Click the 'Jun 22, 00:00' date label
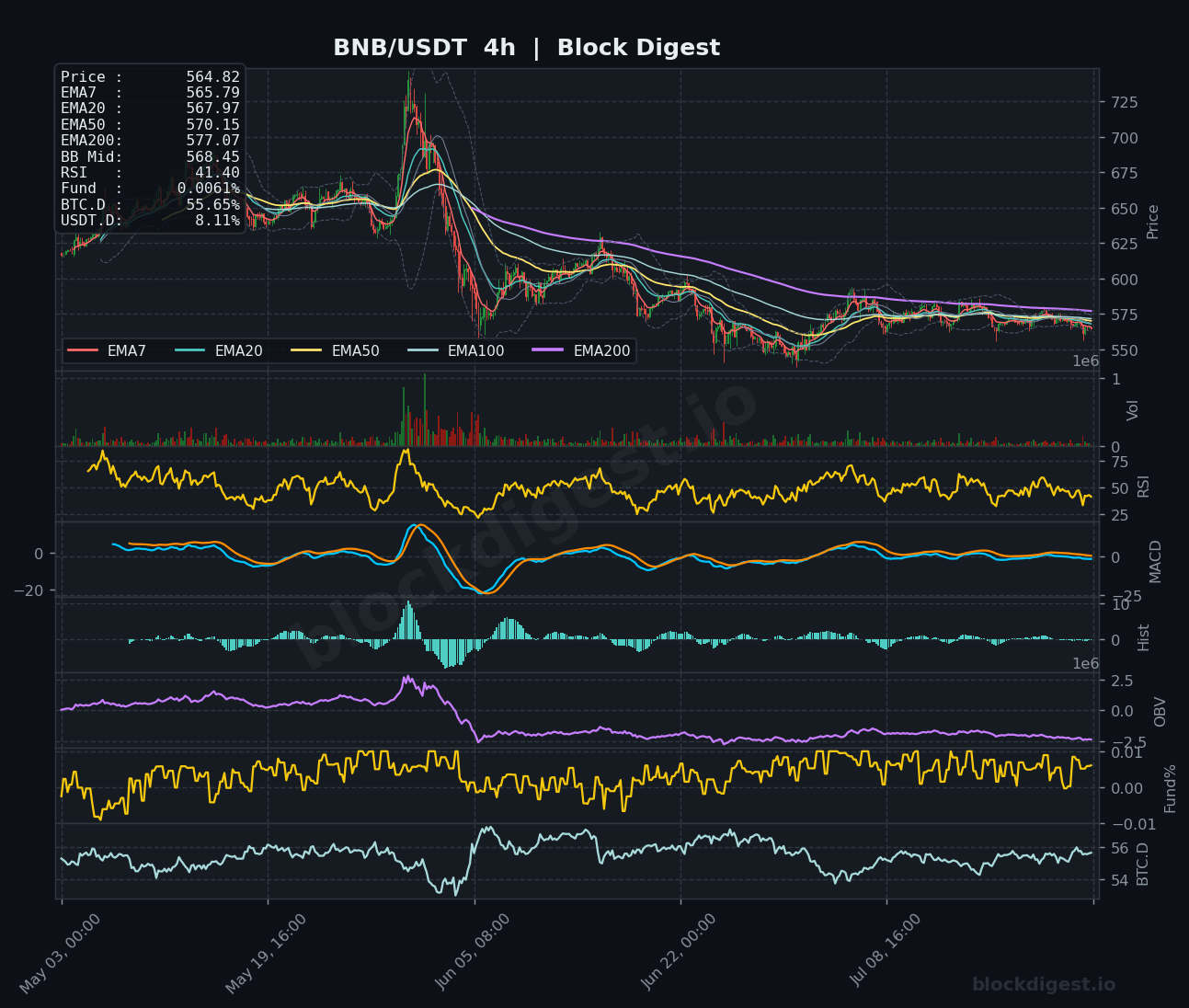 coord(680,953)
